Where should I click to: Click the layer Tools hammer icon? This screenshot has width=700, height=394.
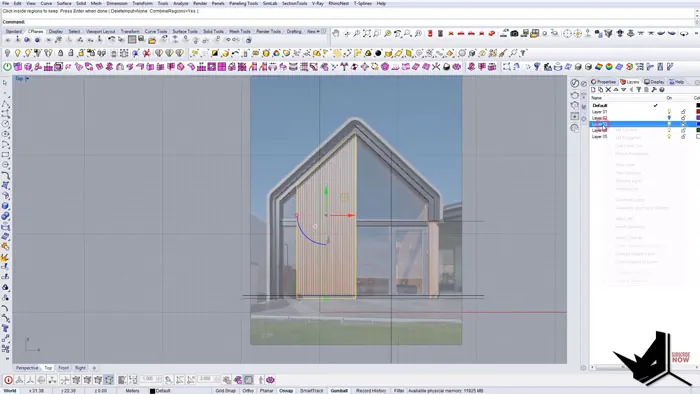(x=654, y=90)
